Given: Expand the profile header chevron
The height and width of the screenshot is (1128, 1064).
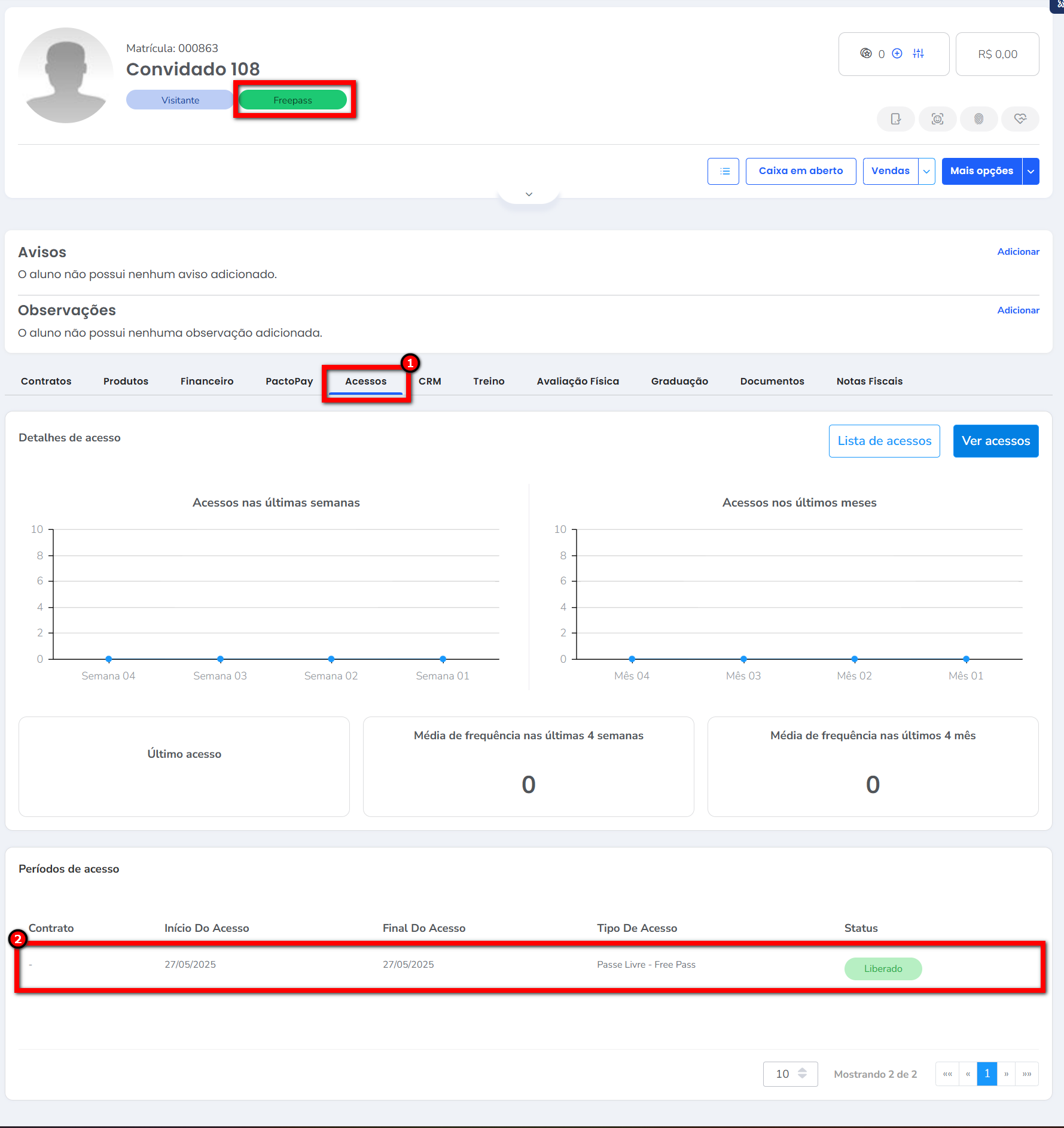Looking at the screenshot, I should pyautogui.click(x=529, y=194).
